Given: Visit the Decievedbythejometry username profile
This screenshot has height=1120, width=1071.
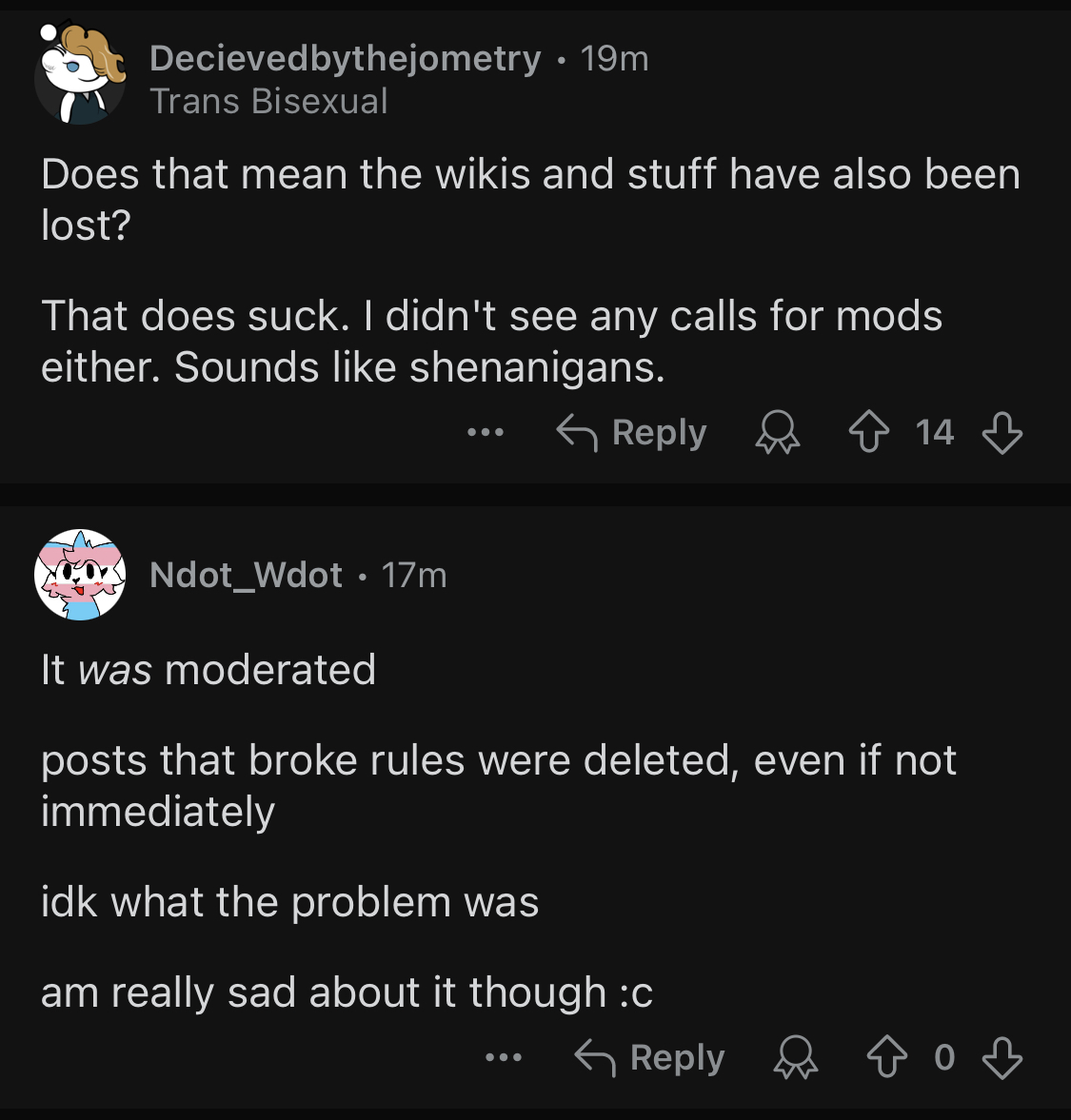Looking at the screenshot, I should click(345, 58).
